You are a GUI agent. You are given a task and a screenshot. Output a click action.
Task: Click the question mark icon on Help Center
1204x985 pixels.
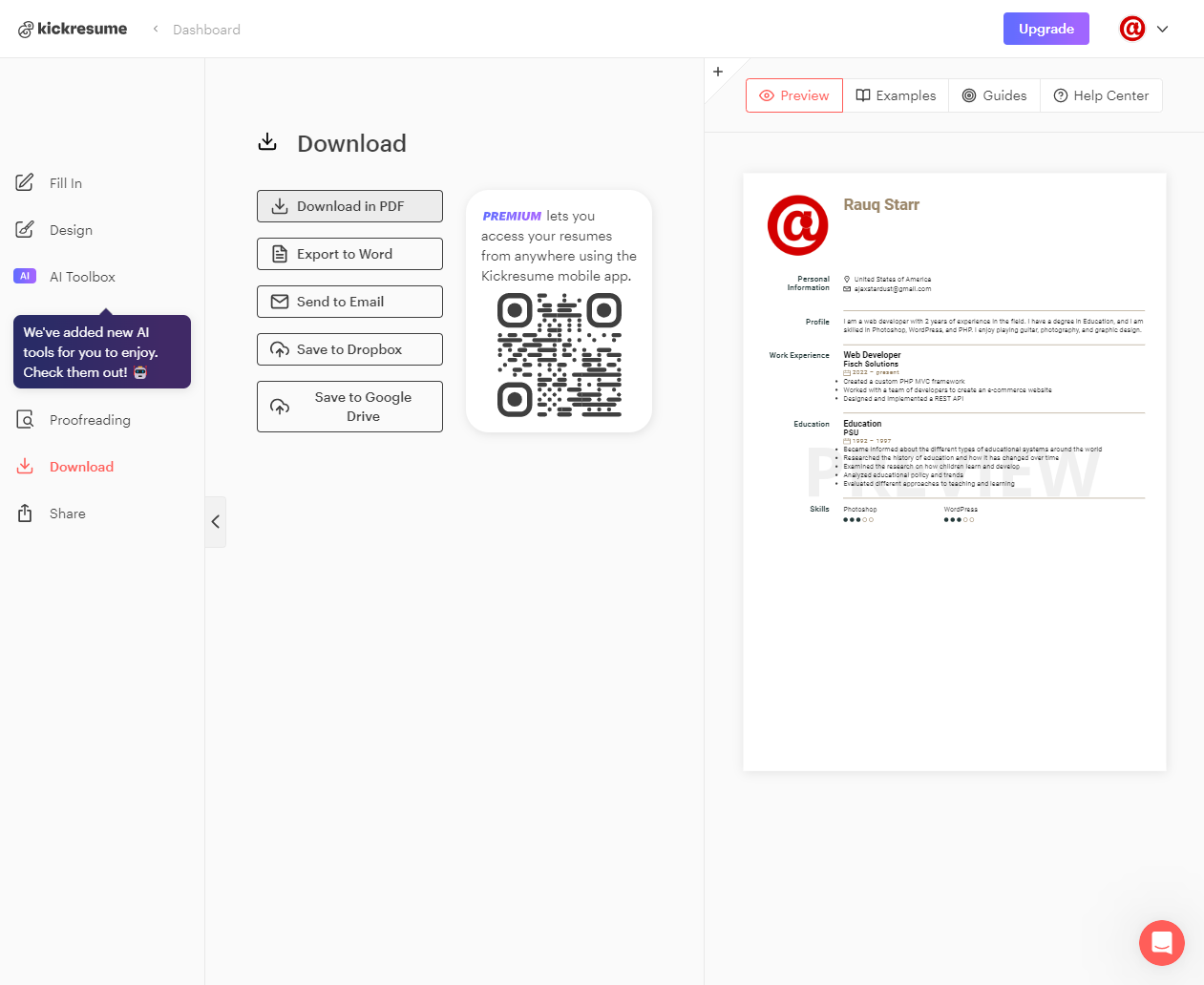(1061, 95)
